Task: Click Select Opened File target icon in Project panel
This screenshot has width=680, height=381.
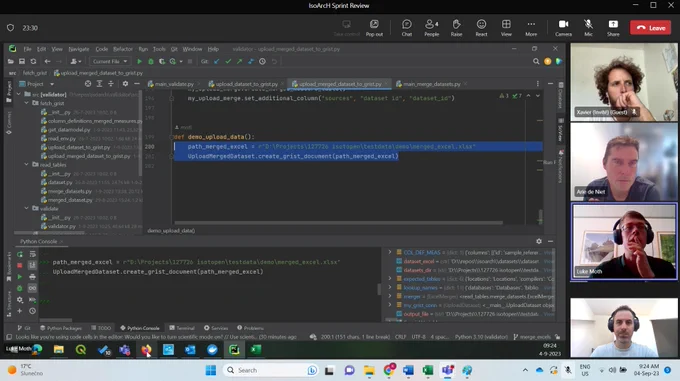Action: pos(88,84)
